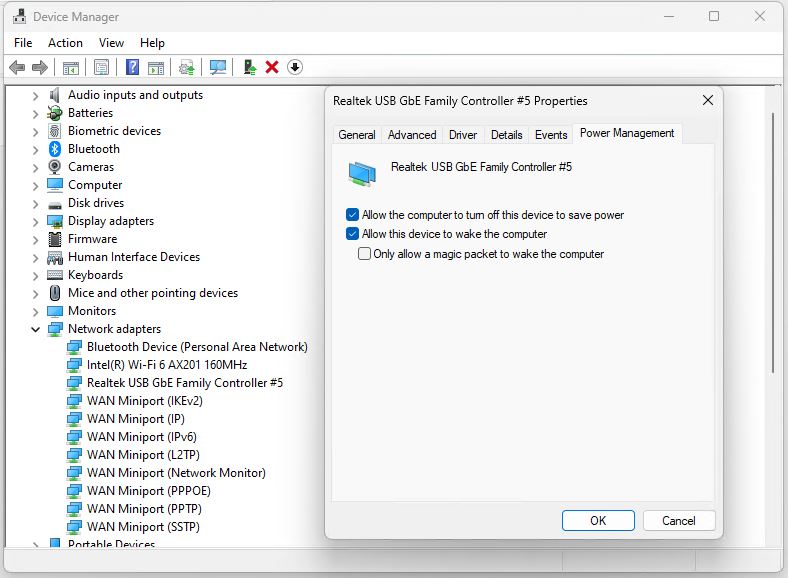
Task: Expand the Keyboards node
Action: [x=35, y=276]
